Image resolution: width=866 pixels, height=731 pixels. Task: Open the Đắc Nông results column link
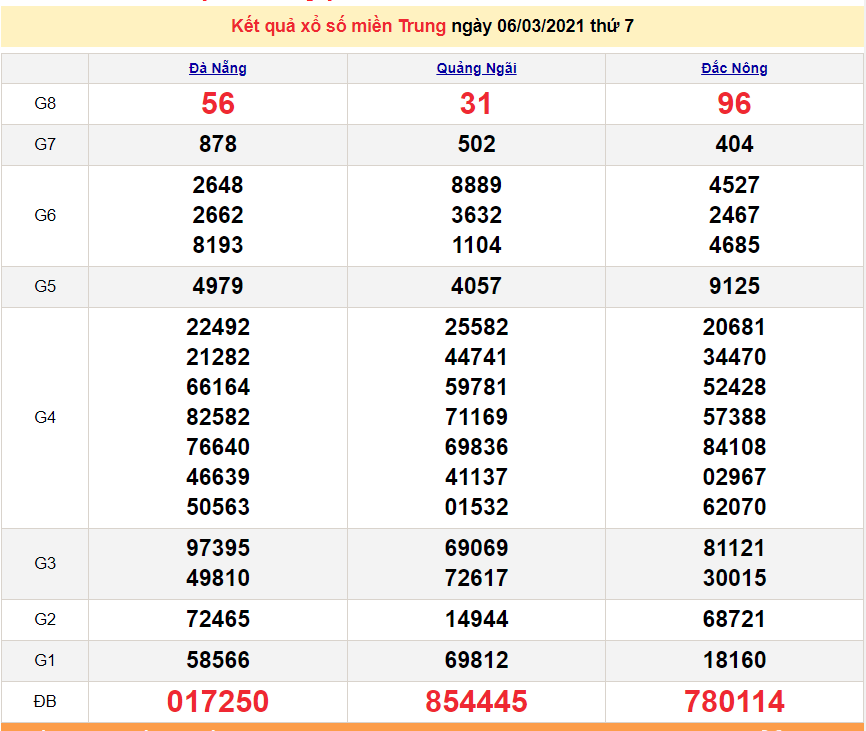[x=734, y=68]
